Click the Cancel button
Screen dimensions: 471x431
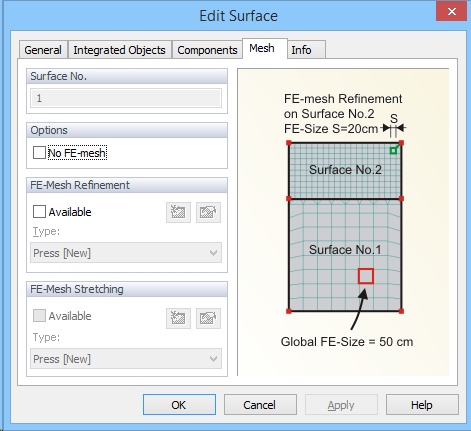260,405
